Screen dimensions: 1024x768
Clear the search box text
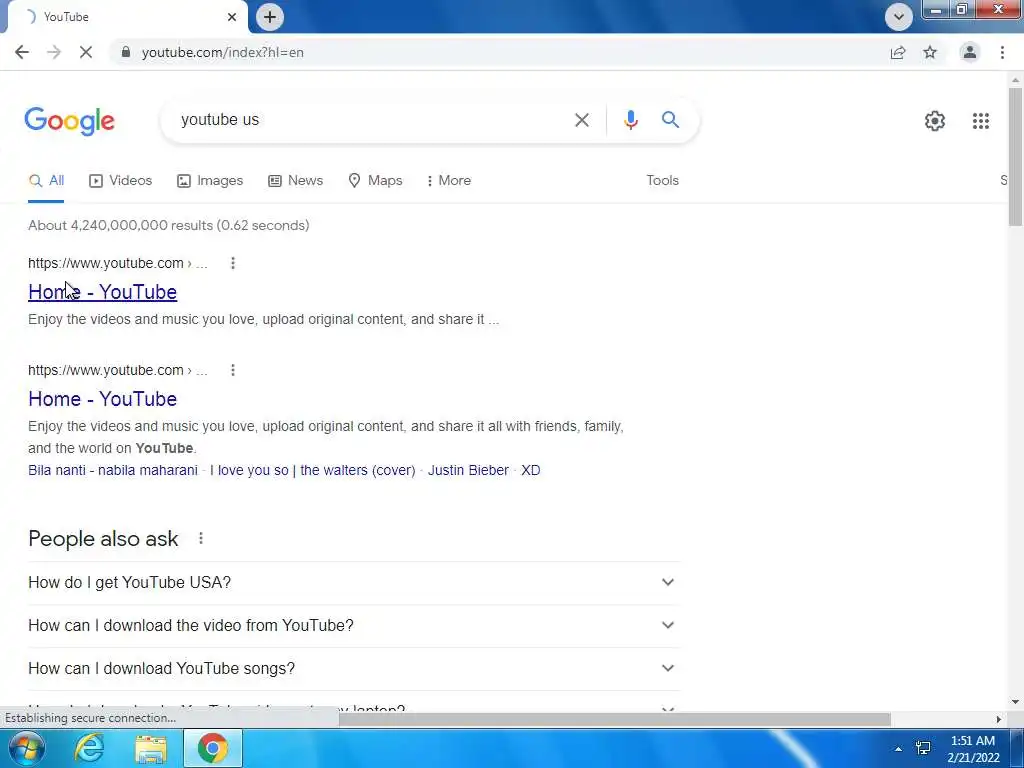tap(582, 120)
